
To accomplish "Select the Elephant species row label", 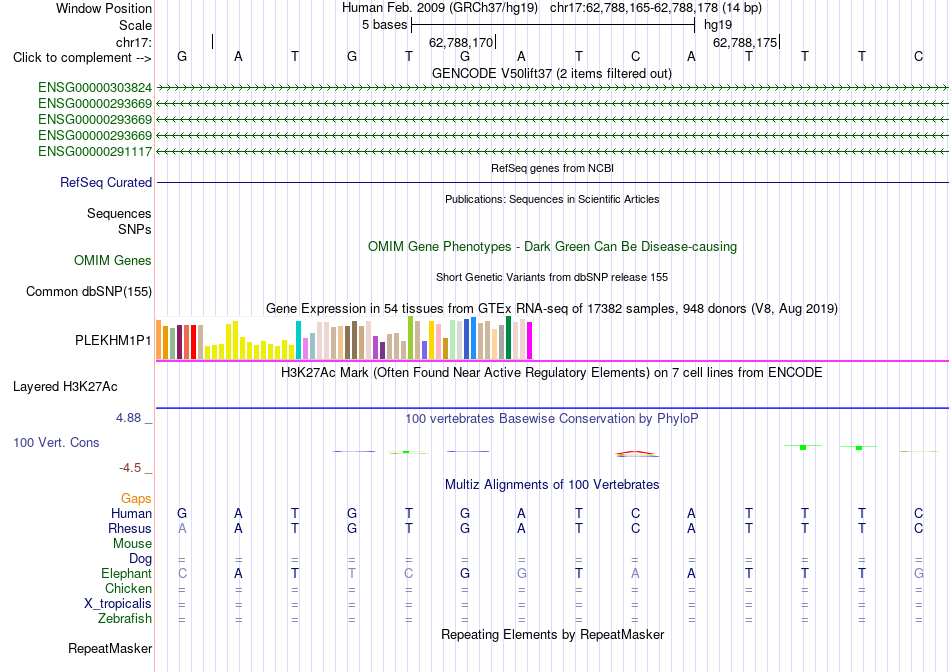I will [x=127, y=573].
